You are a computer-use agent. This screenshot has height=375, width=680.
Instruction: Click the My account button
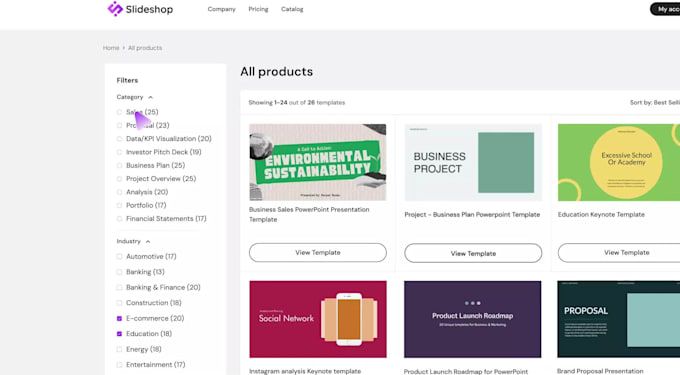pos(665,9)
